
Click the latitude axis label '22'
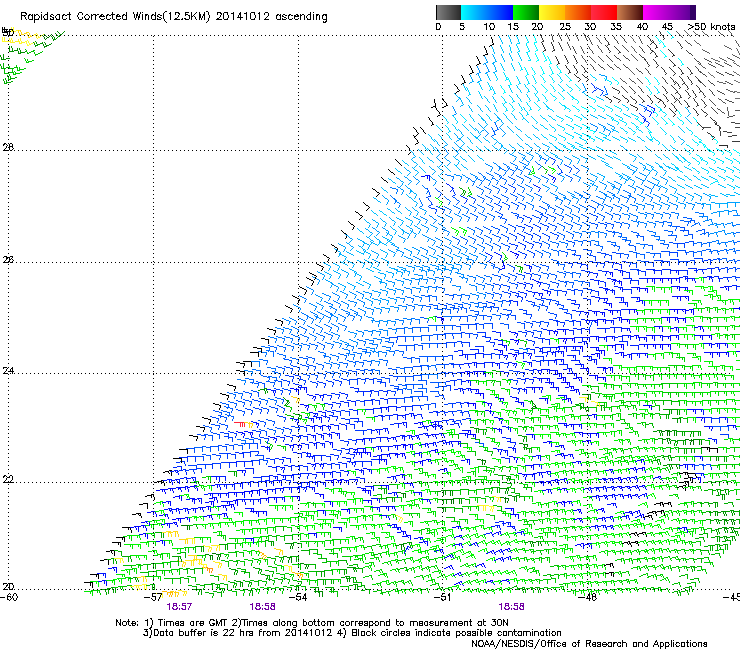(8, 479)
